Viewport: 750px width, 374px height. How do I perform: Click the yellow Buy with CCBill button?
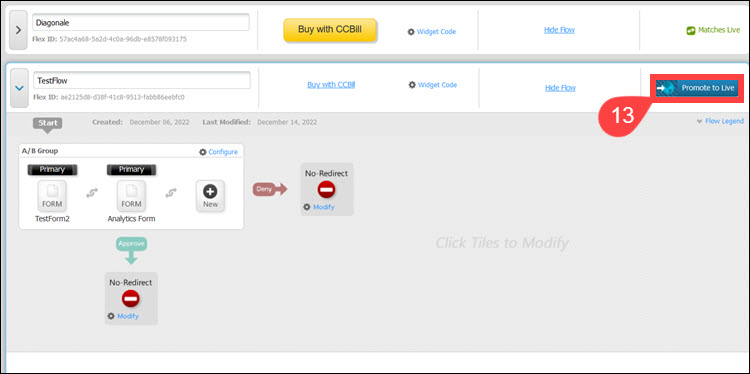pyautogui.click(x=330, y=30)
